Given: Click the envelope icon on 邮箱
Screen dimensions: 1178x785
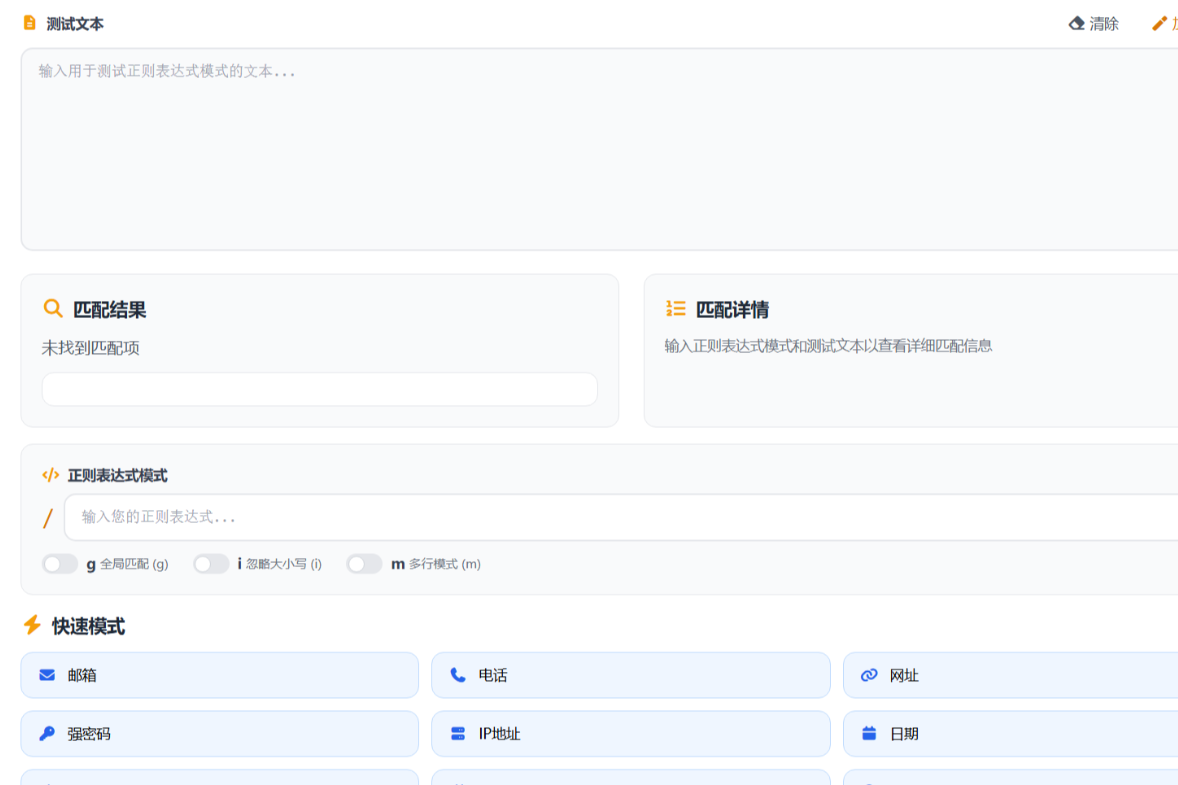Looking at the screenshot, I should coord(47,675).
